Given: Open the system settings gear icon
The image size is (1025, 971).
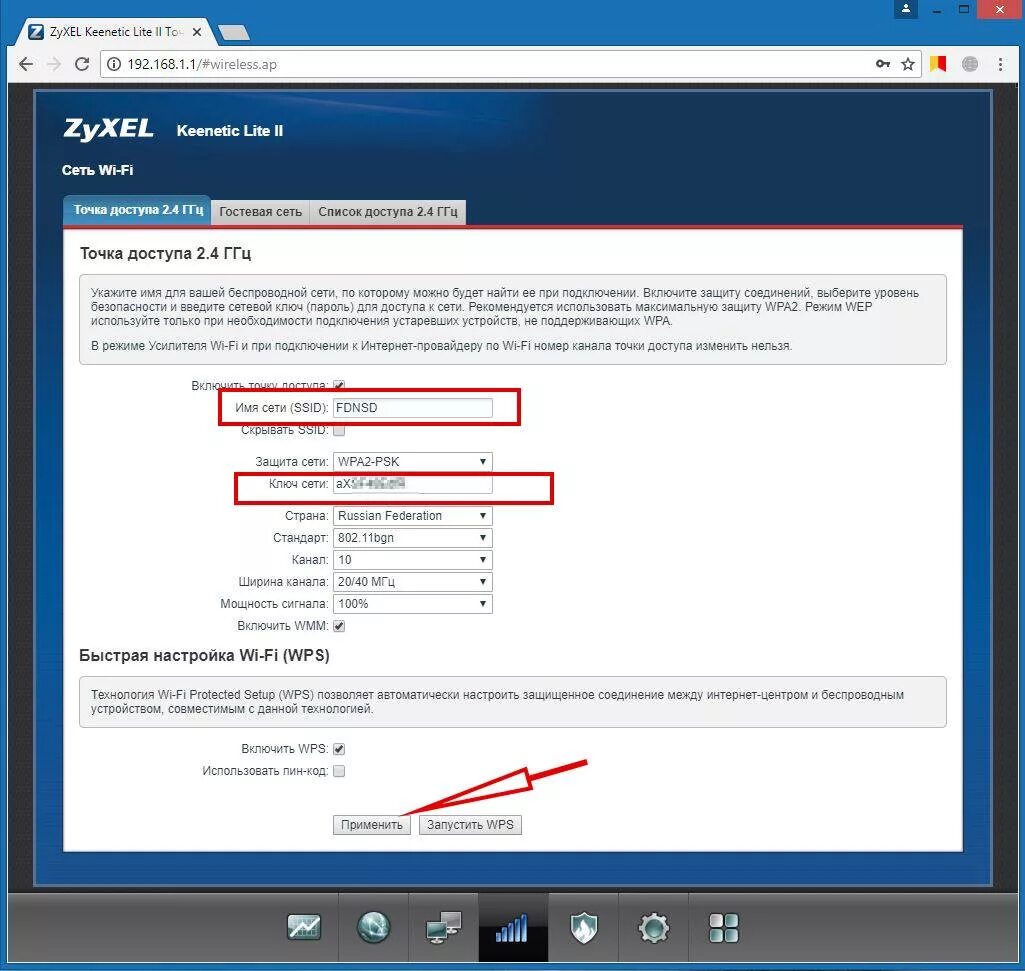Looking at the screenshot, I should 654,927.
